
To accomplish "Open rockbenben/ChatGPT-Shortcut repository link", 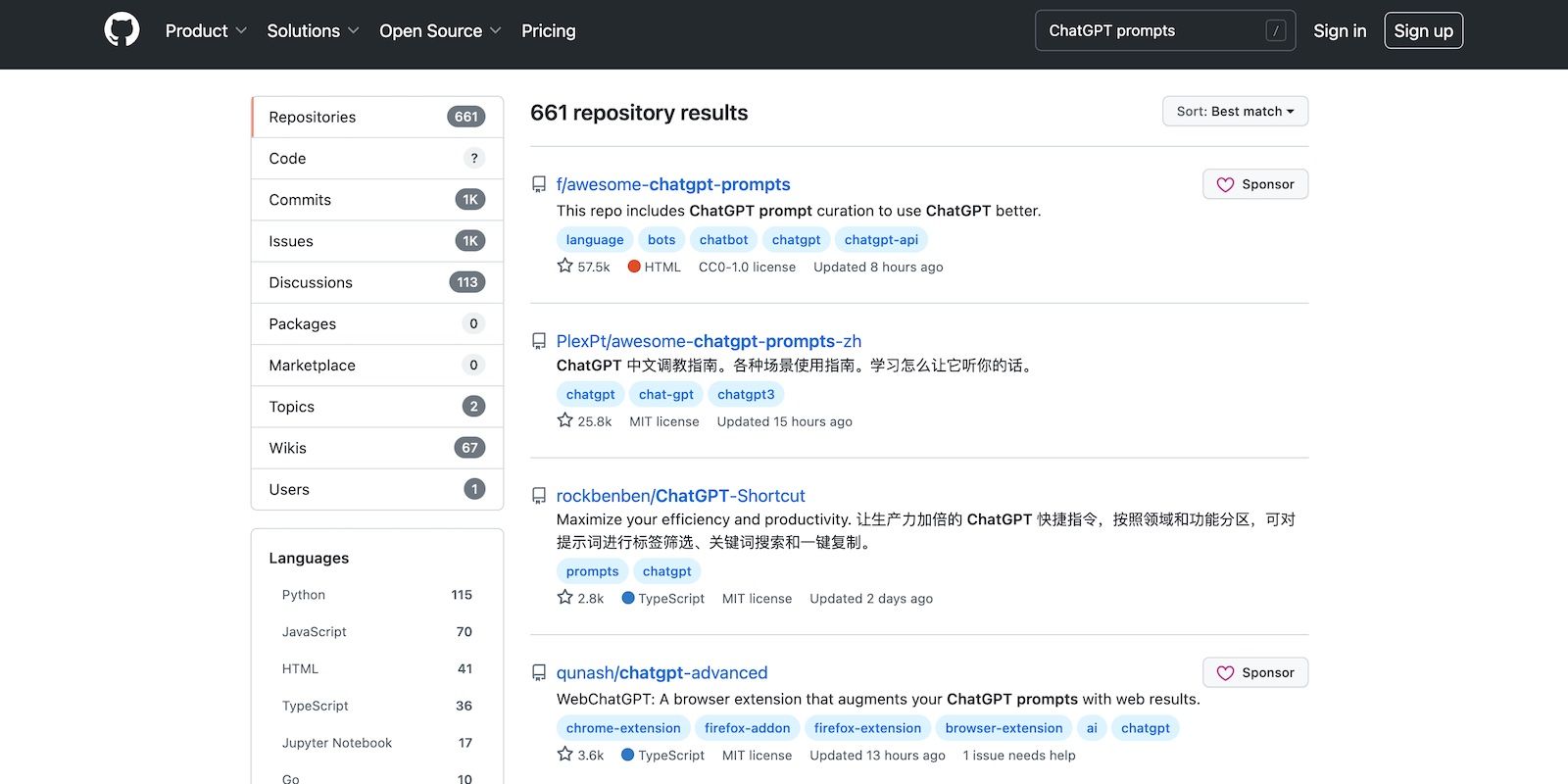I will (x=680, y=496).
